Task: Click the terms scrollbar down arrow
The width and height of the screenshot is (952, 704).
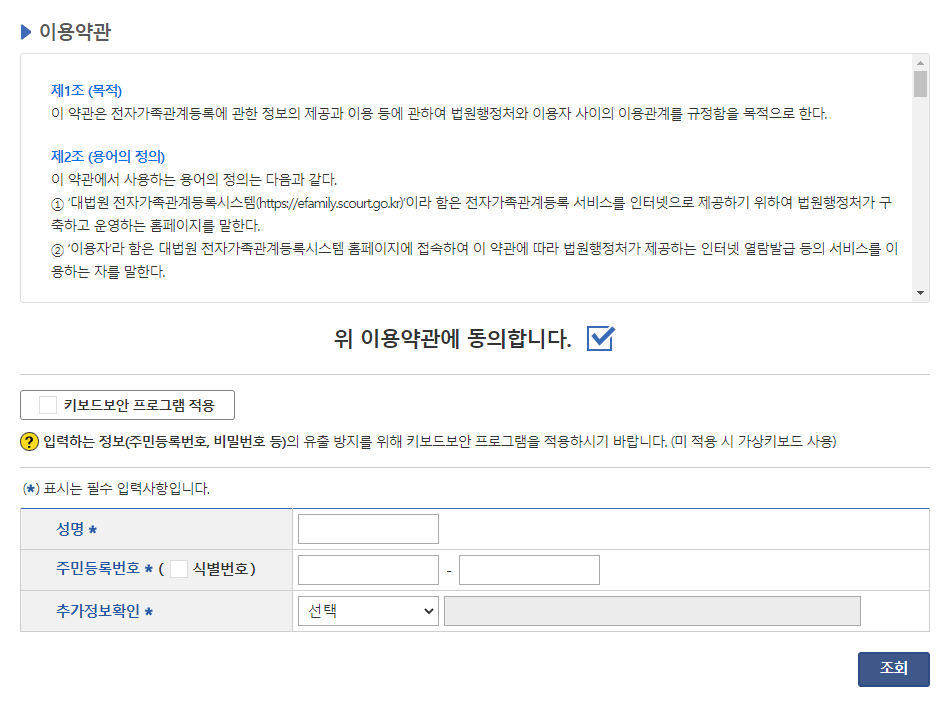Action: click(920, 293)
